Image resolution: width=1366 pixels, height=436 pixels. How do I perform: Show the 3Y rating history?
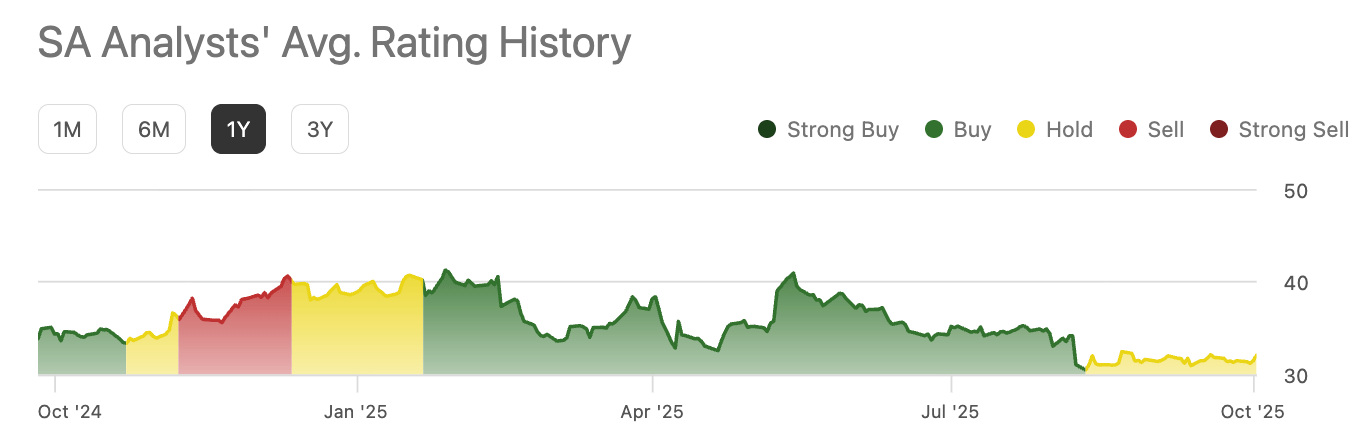point(320,130)
